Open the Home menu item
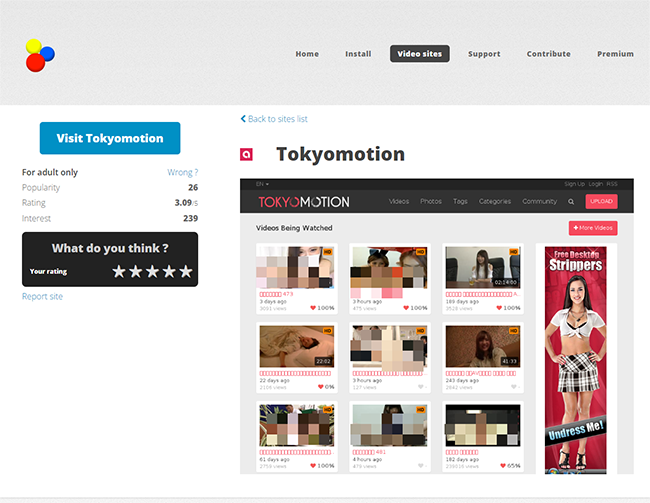This screenshot has height=503, width=650. 307,54
